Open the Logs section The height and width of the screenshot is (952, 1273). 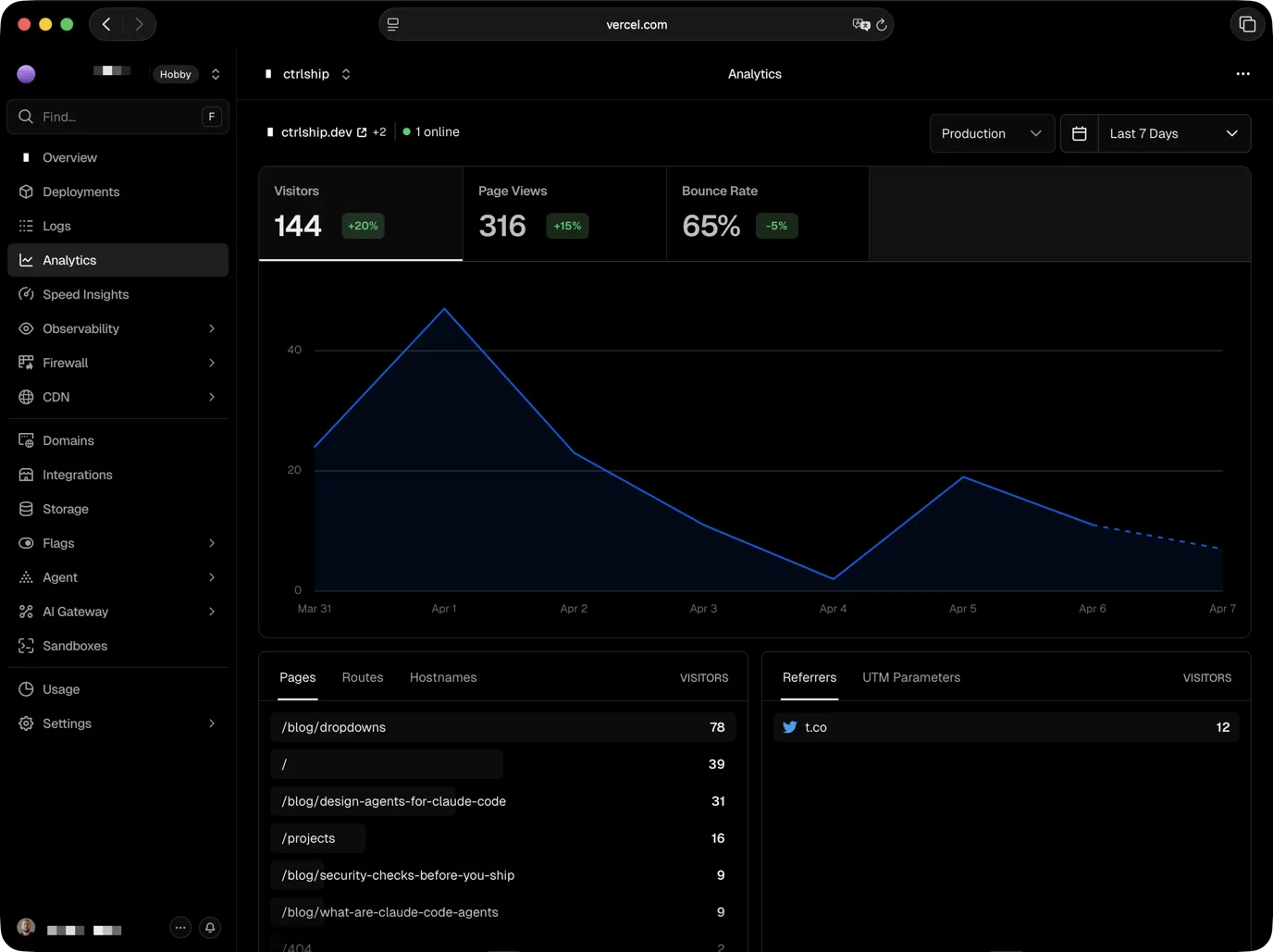click(56, 226)
